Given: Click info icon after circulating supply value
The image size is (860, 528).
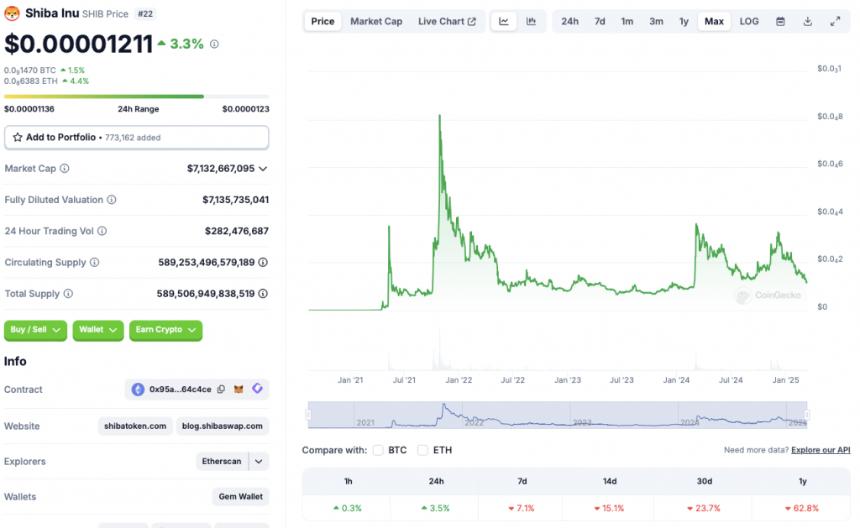Looking at the screenshot, I should coord(263,262).
